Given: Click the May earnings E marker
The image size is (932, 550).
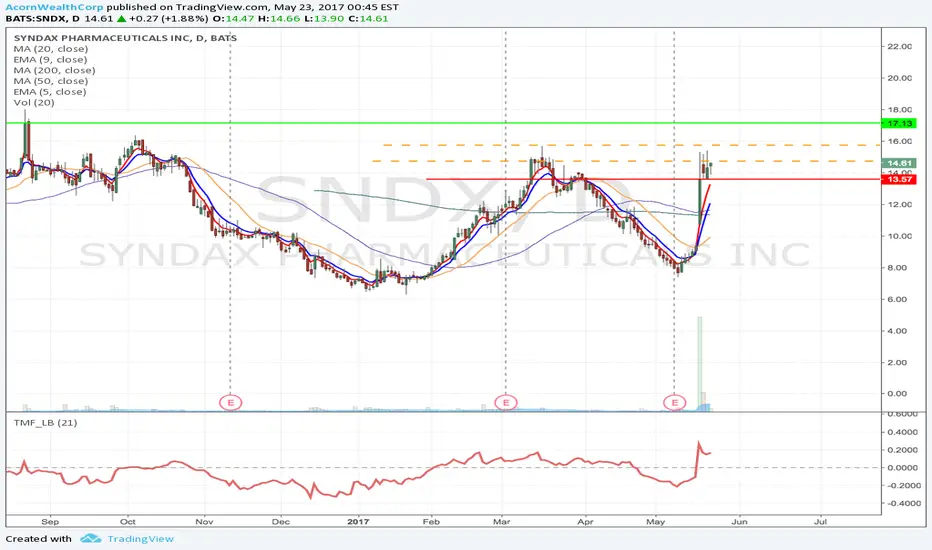Looking at the screenshot, I should tap(675, 403).
